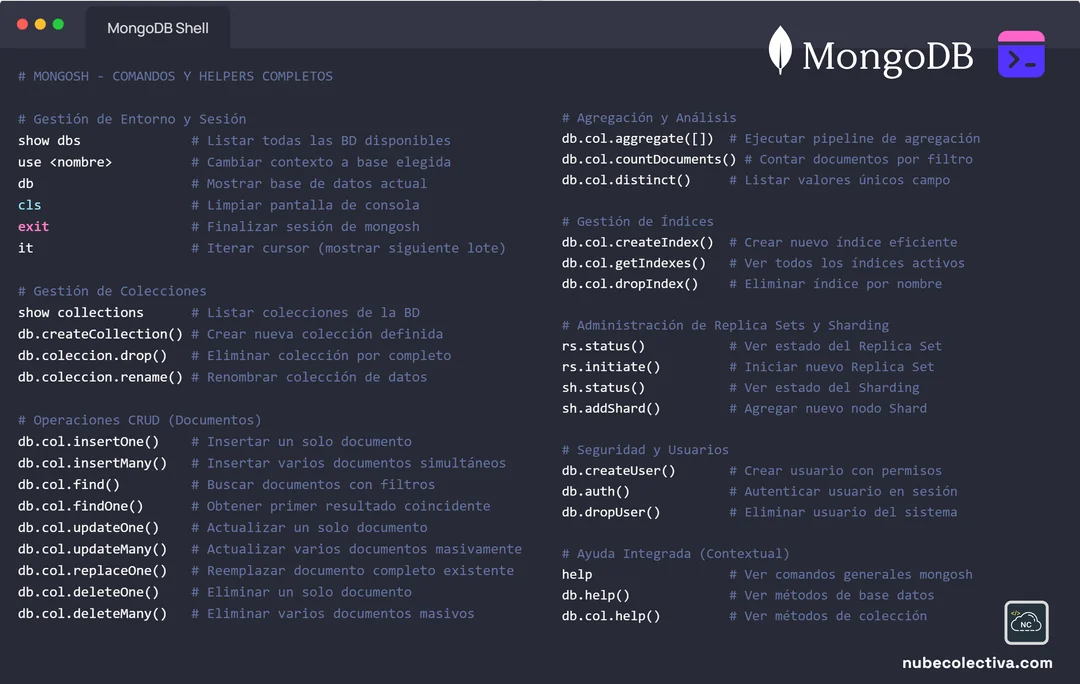Click the 'db.coleccion.drop()' command

(x=92, y=355)
